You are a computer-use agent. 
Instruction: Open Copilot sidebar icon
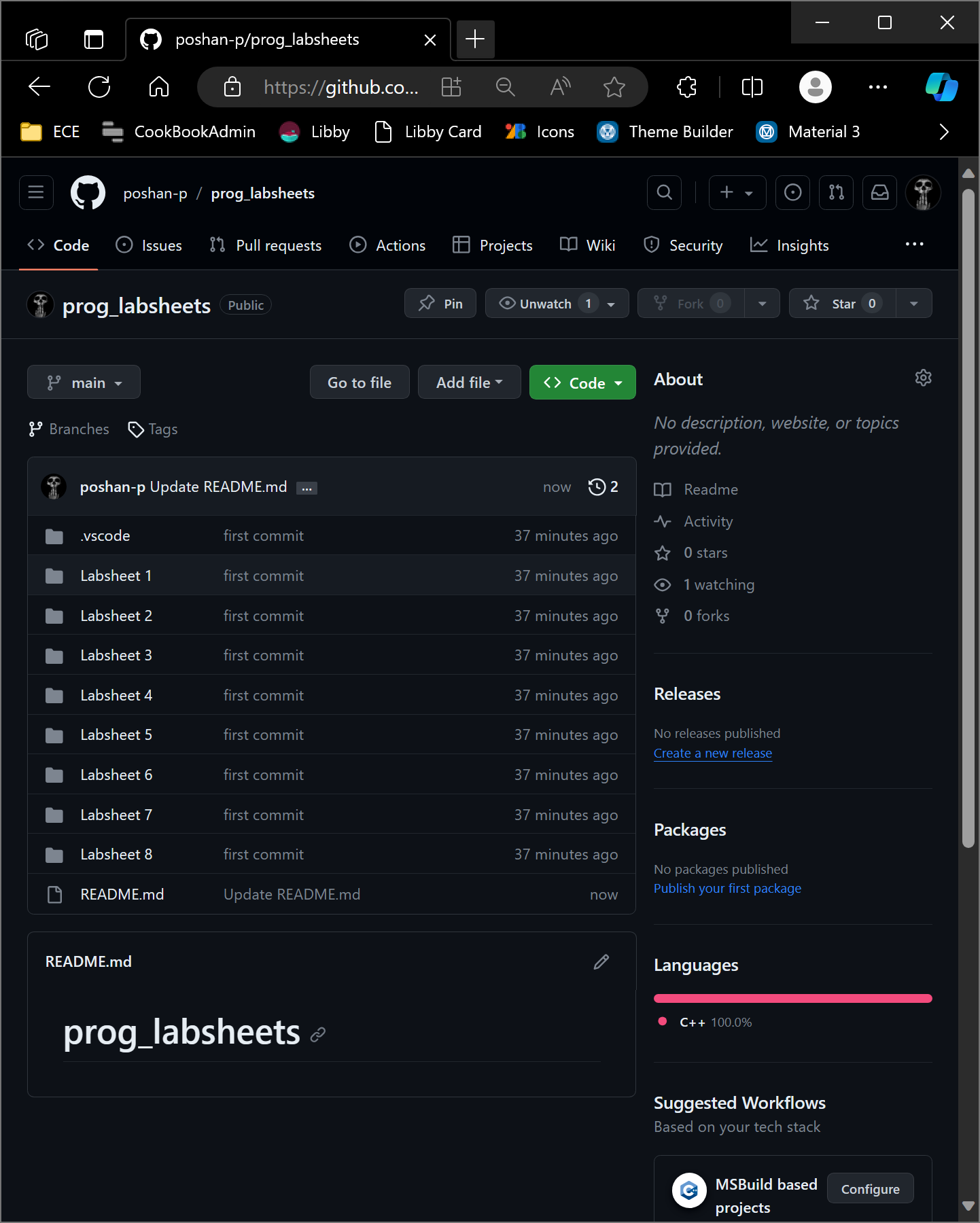942,87
